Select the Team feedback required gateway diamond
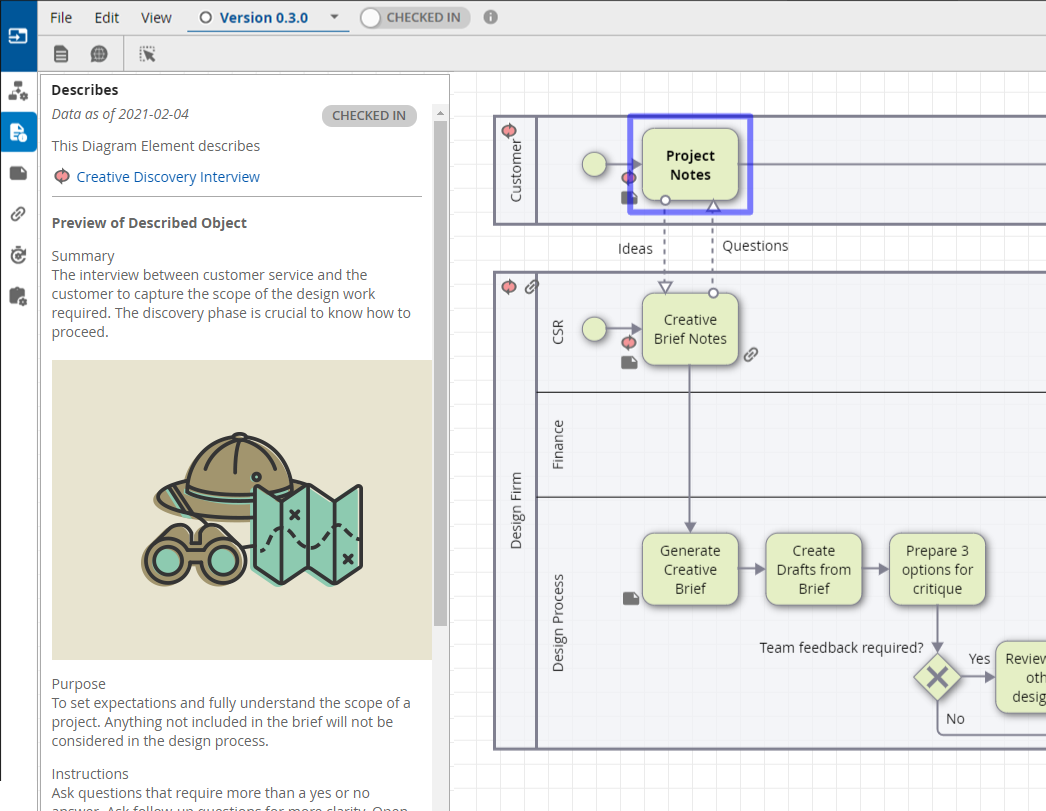The image size is (1046, 811). point(937,678)
